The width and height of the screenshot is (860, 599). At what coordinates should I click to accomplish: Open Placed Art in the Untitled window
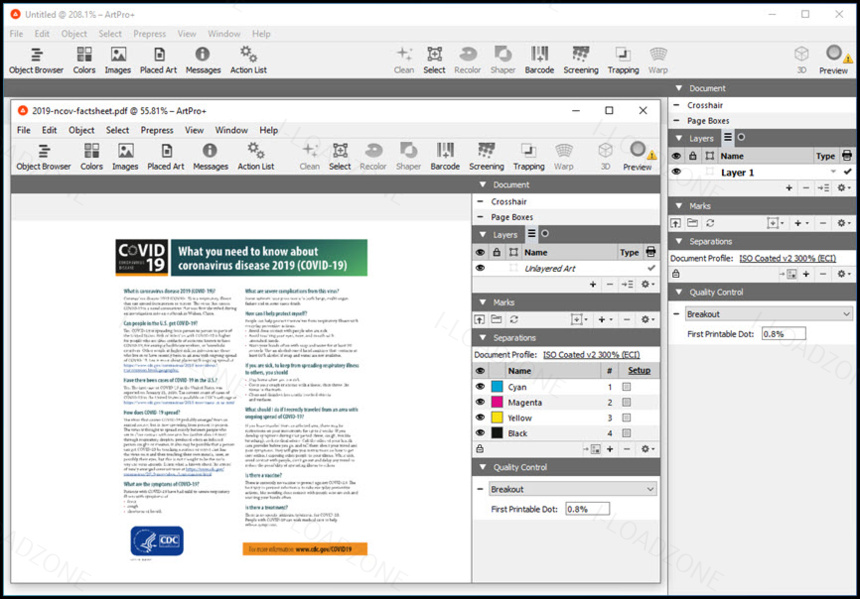(x=159, y=60)
